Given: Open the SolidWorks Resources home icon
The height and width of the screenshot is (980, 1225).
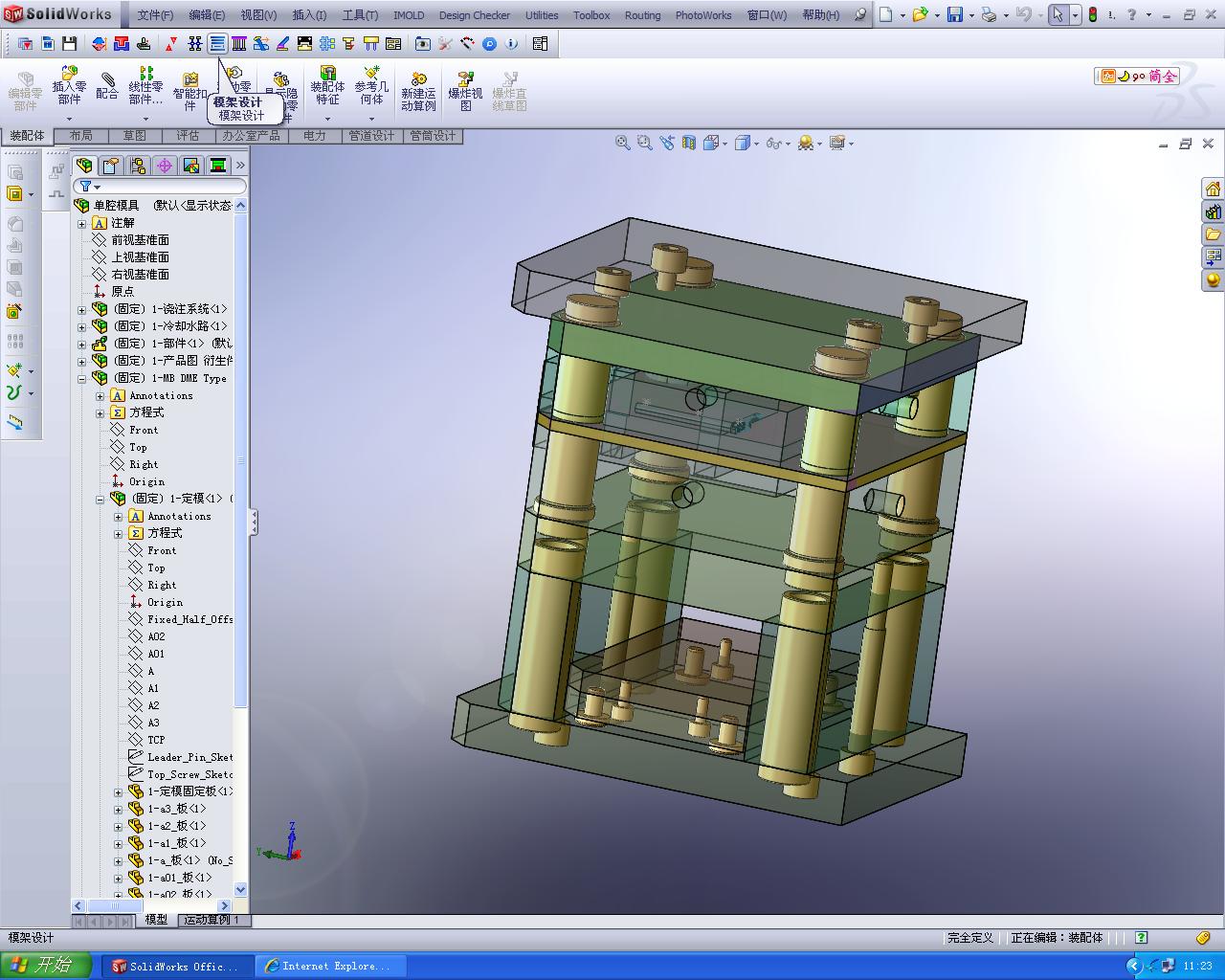Looking at the screenshot, I should [x=1214, y=189].
